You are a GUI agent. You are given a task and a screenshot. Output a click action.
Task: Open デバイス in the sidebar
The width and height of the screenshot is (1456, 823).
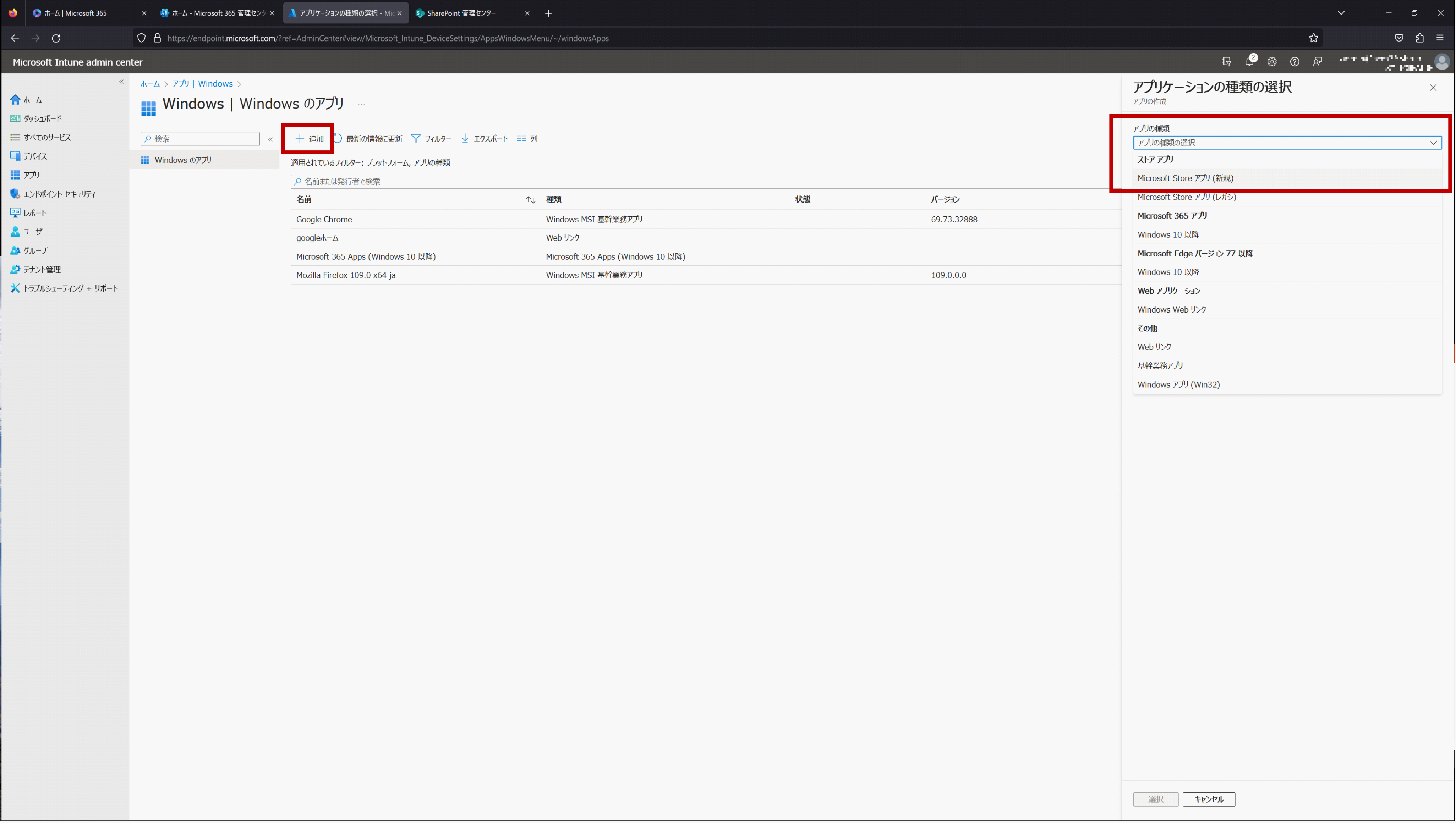(29, 156)
